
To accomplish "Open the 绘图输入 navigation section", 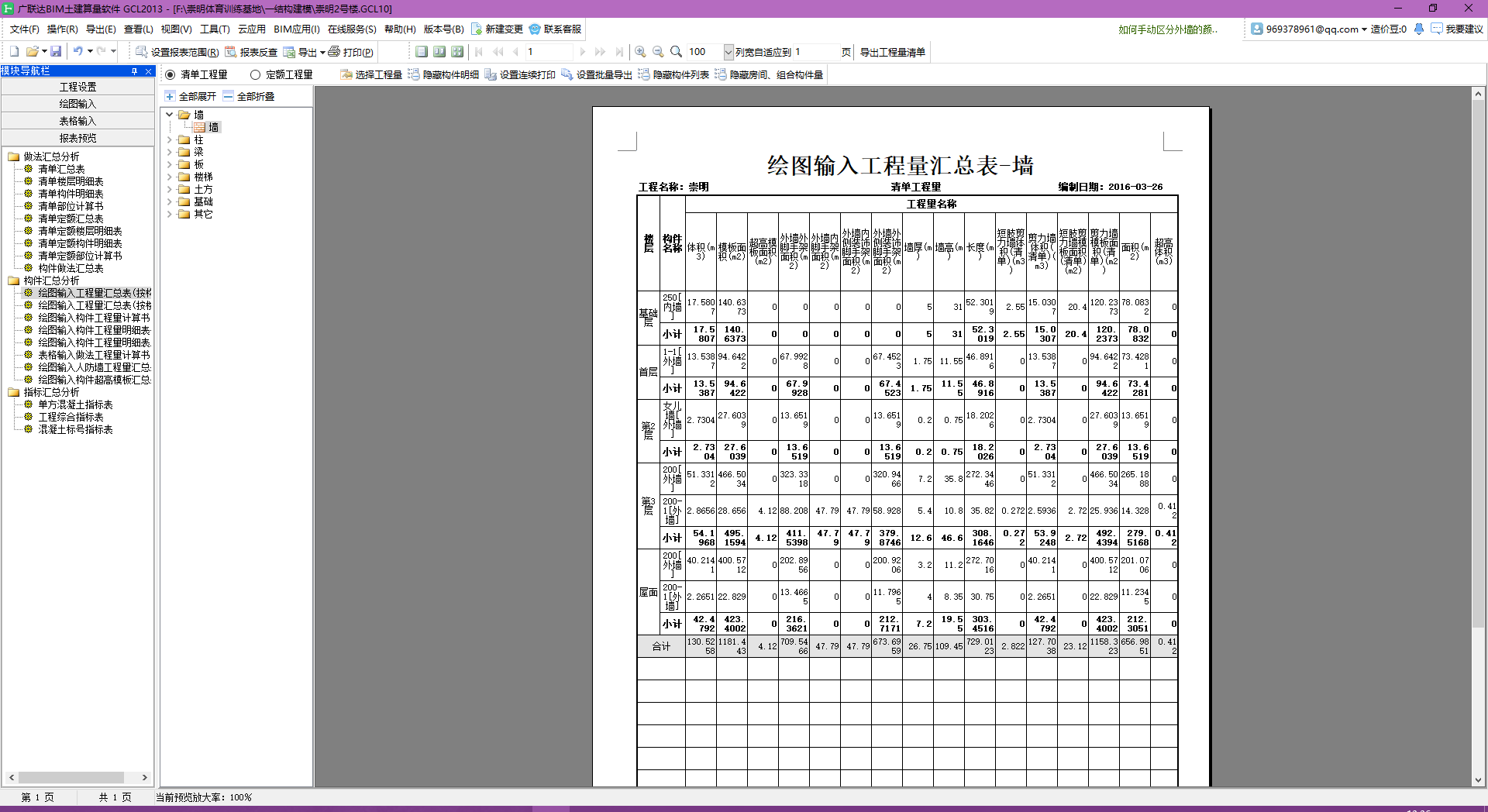I will [78, 104].
